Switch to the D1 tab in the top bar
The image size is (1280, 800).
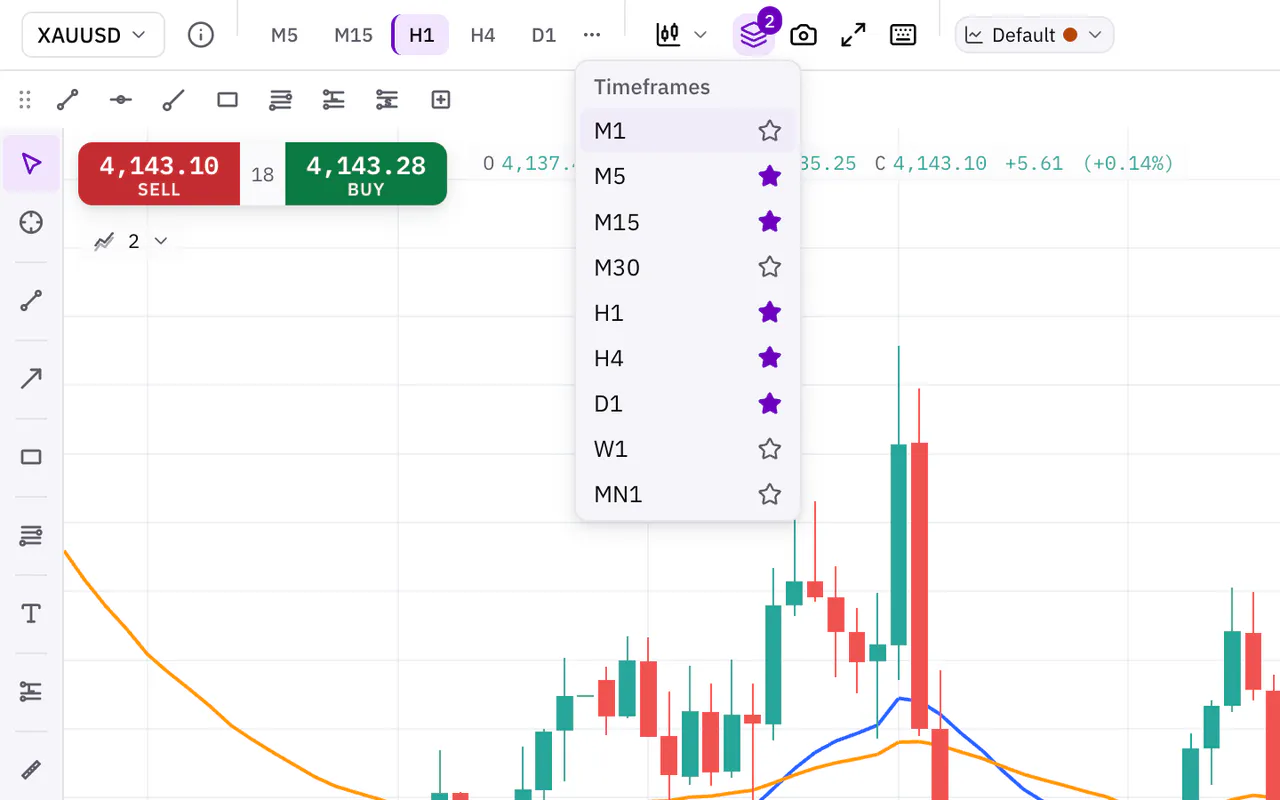pyautogui.click(x=543, y=35)
